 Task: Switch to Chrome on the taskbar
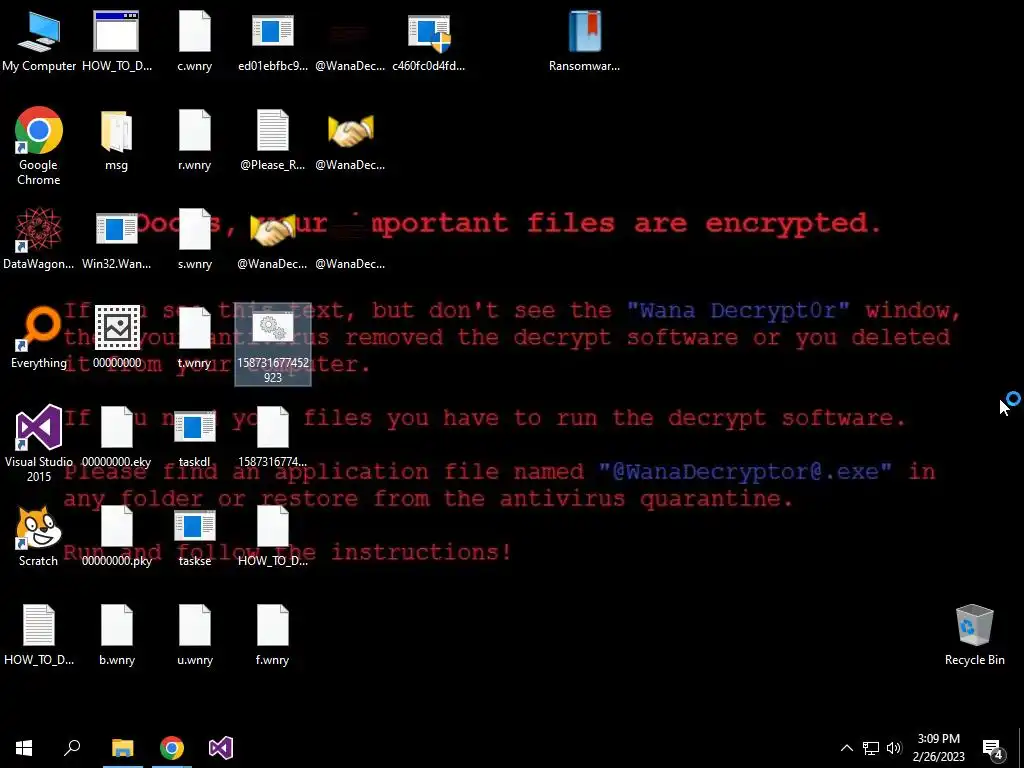coord(172,748)
